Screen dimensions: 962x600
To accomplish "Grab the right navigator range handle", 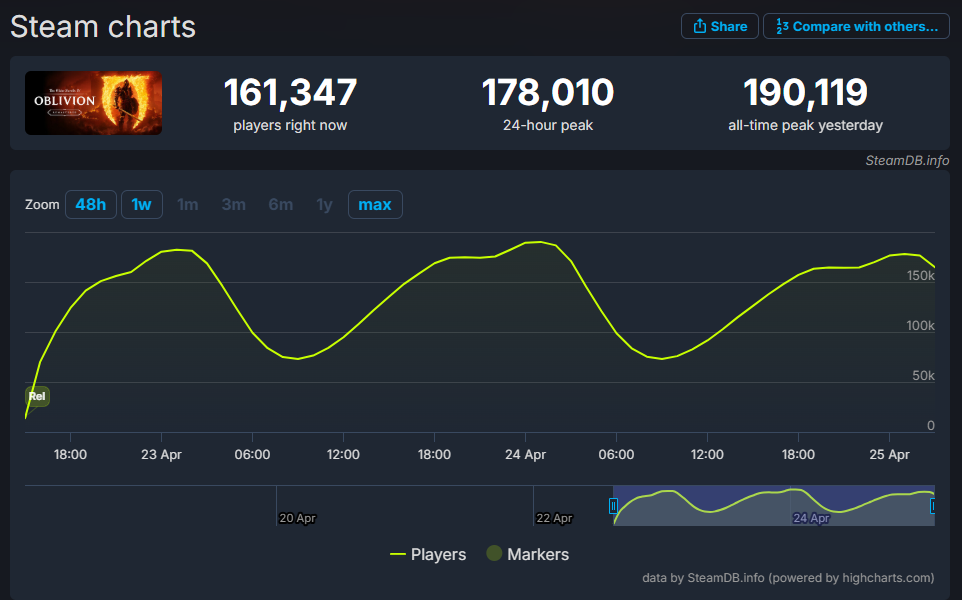I will pos(933,506).
